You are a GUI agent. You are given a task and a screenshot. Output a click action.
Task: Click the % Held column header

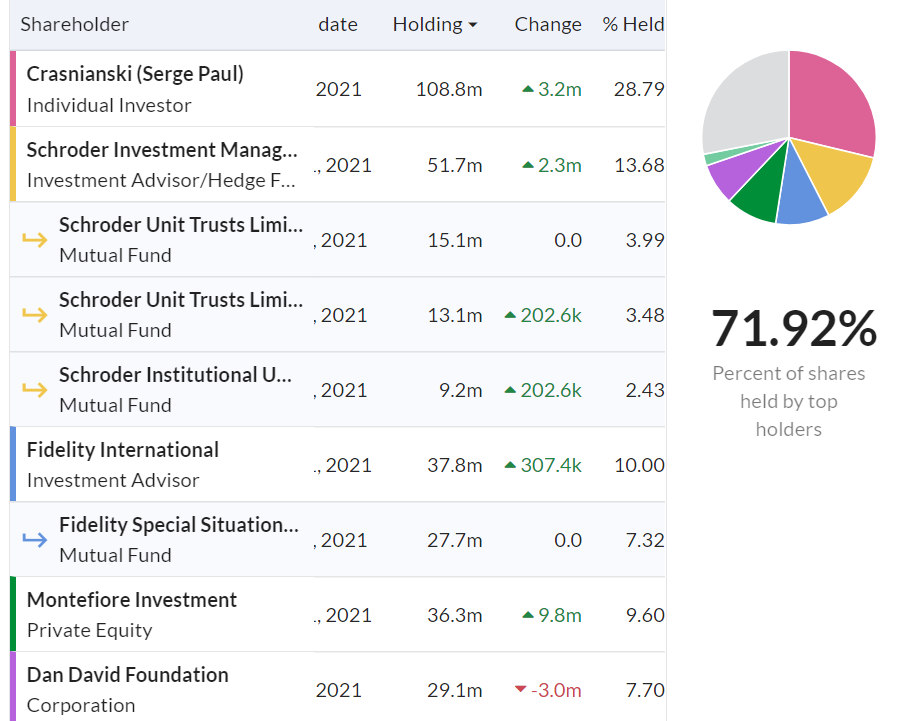[x=633, y=25]
